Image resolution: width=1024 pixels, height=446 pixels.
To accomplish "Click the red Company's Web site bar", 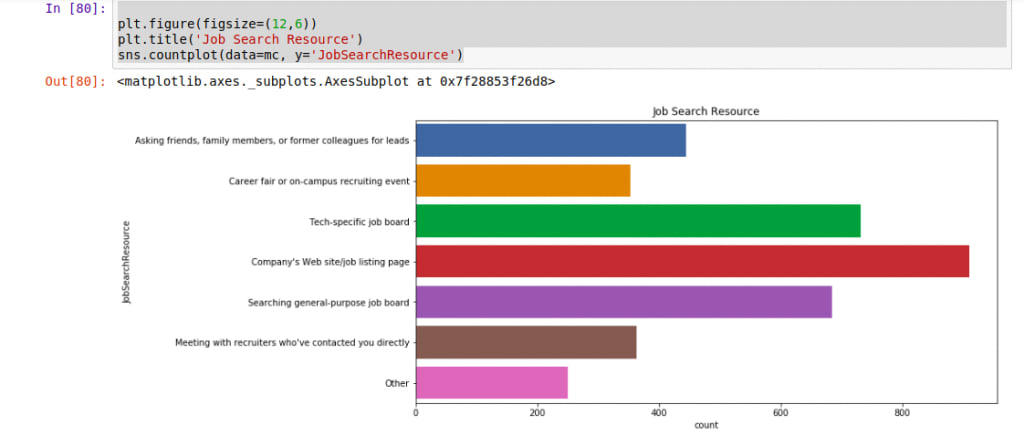I will (x=692, y=262).
